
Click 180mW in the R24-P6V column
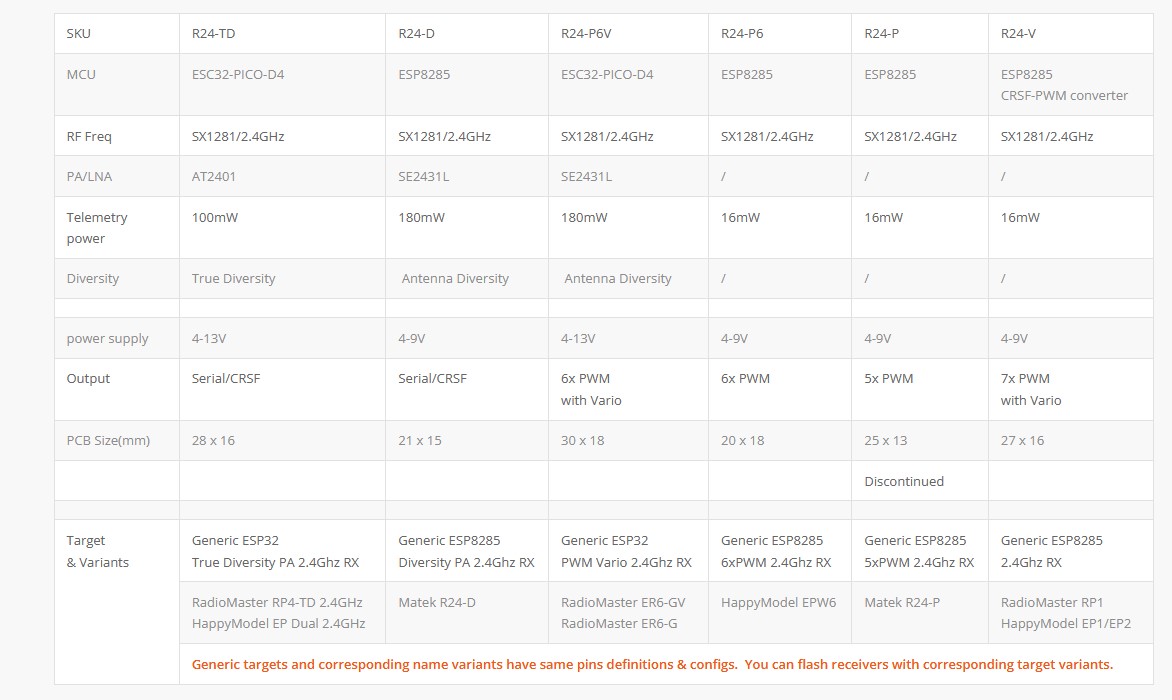584,218
